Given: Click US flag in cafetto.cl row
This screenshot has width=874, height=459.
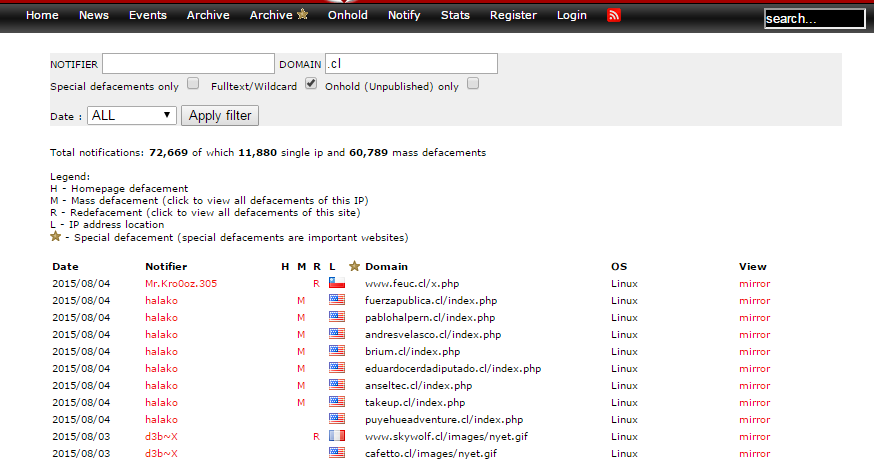Looking at the screenshot, I should tap(337, 452).
